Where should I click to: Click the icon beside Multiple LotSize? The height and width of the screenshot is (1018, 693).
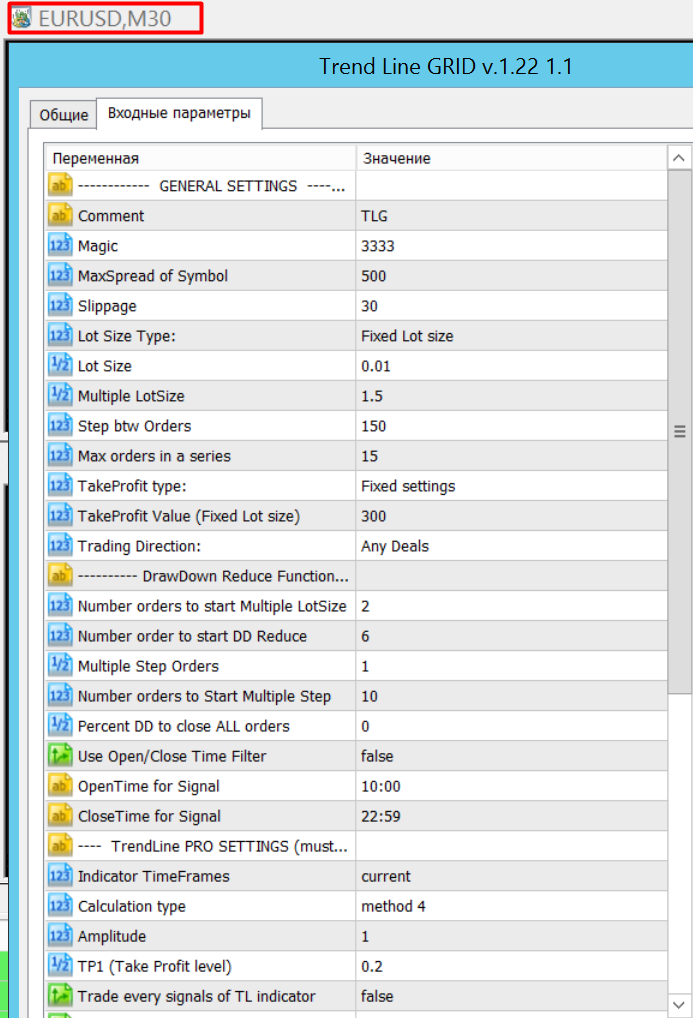click(x=60, y=395)
